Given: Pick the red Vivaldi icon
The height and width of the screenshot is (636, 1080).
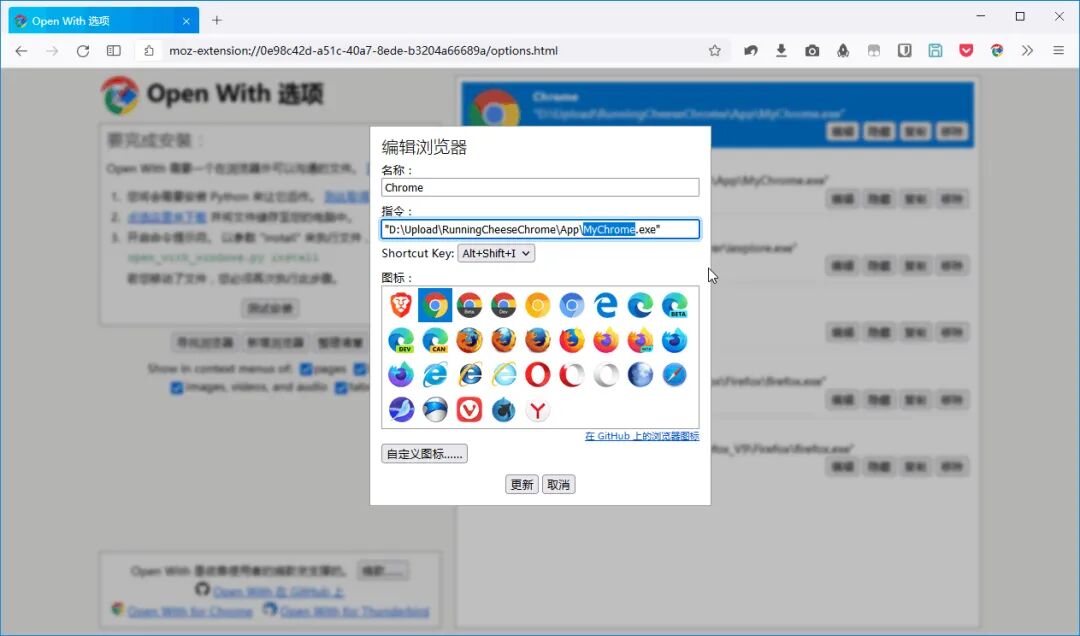Looking at the screenshot, I should coord(469,410).
